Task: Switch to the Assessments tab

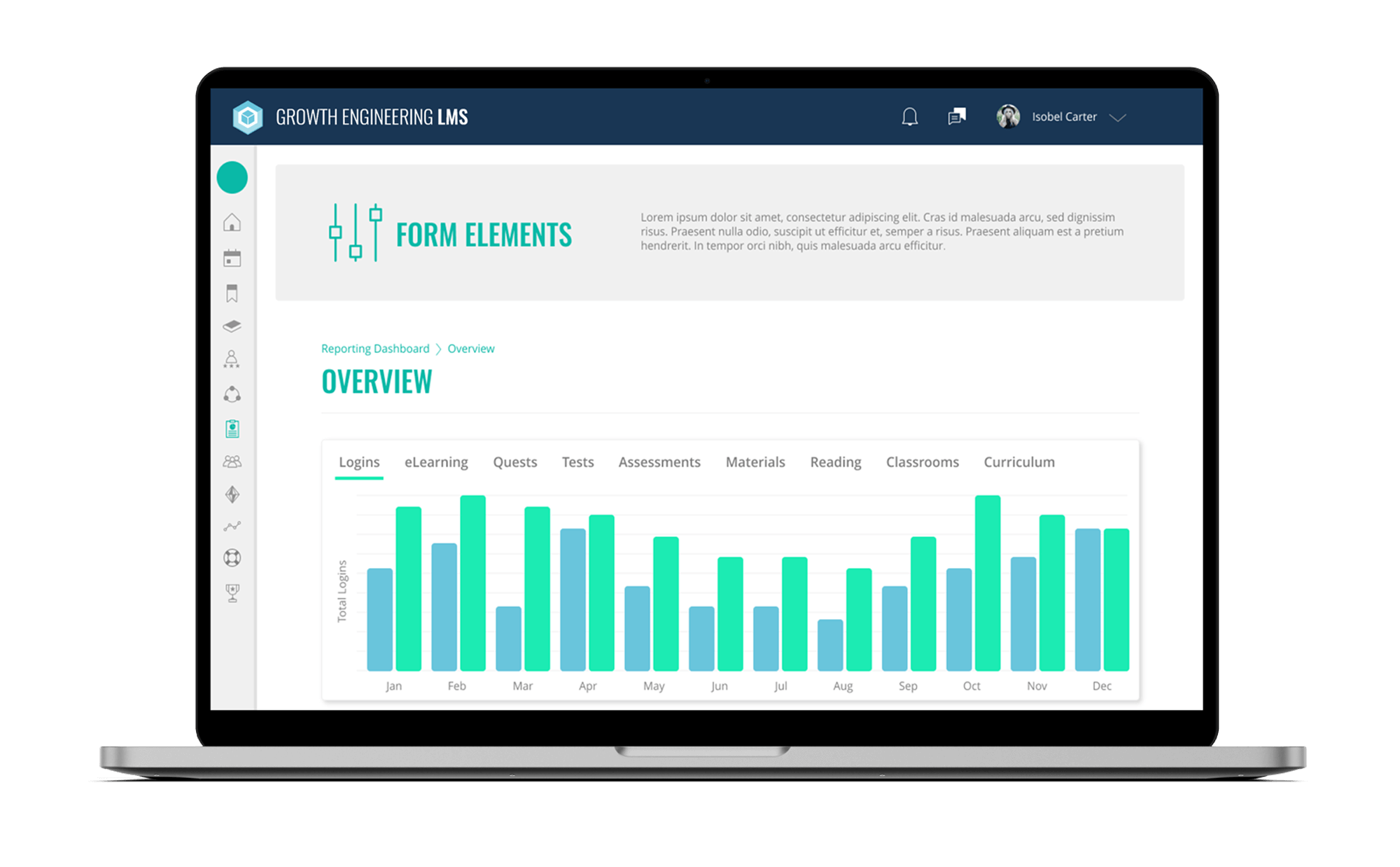Action: point(659,462)
